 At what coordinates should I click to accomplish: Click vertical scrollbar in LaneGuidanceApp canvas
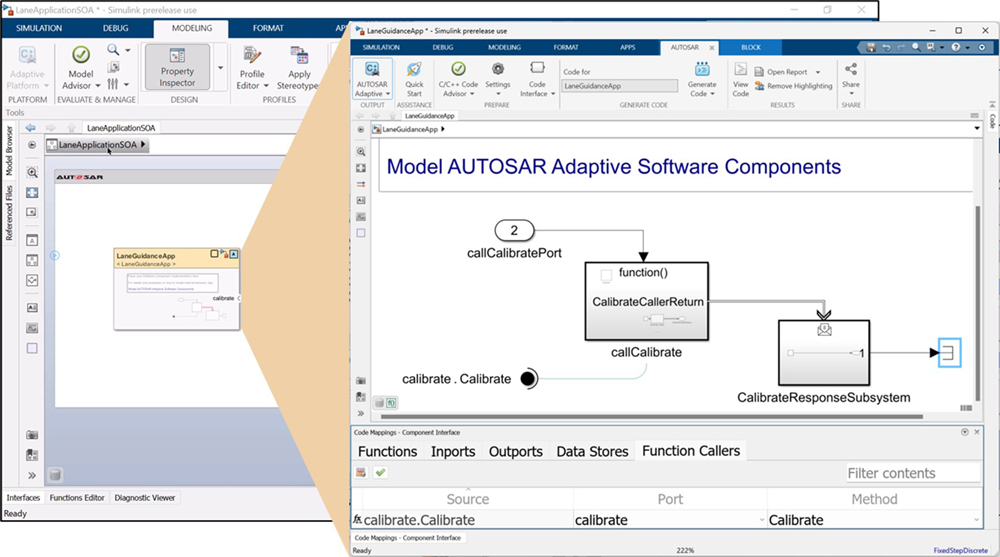[977, 302]
